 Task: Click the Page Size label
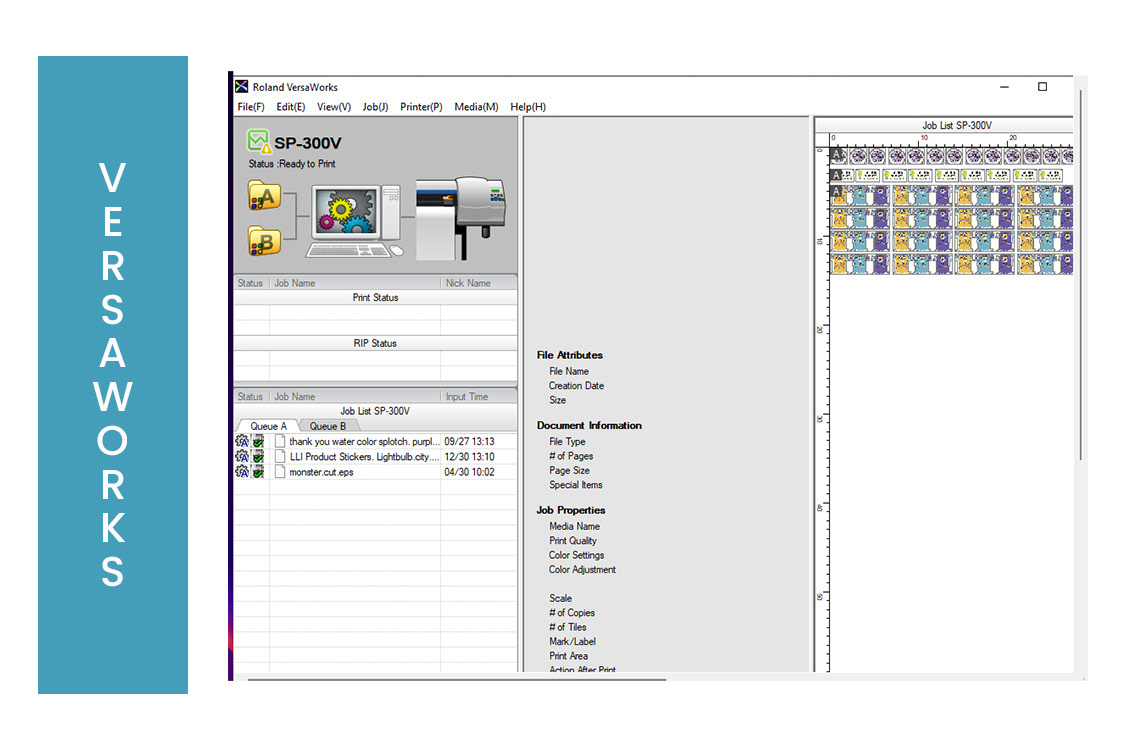point(570,470)
